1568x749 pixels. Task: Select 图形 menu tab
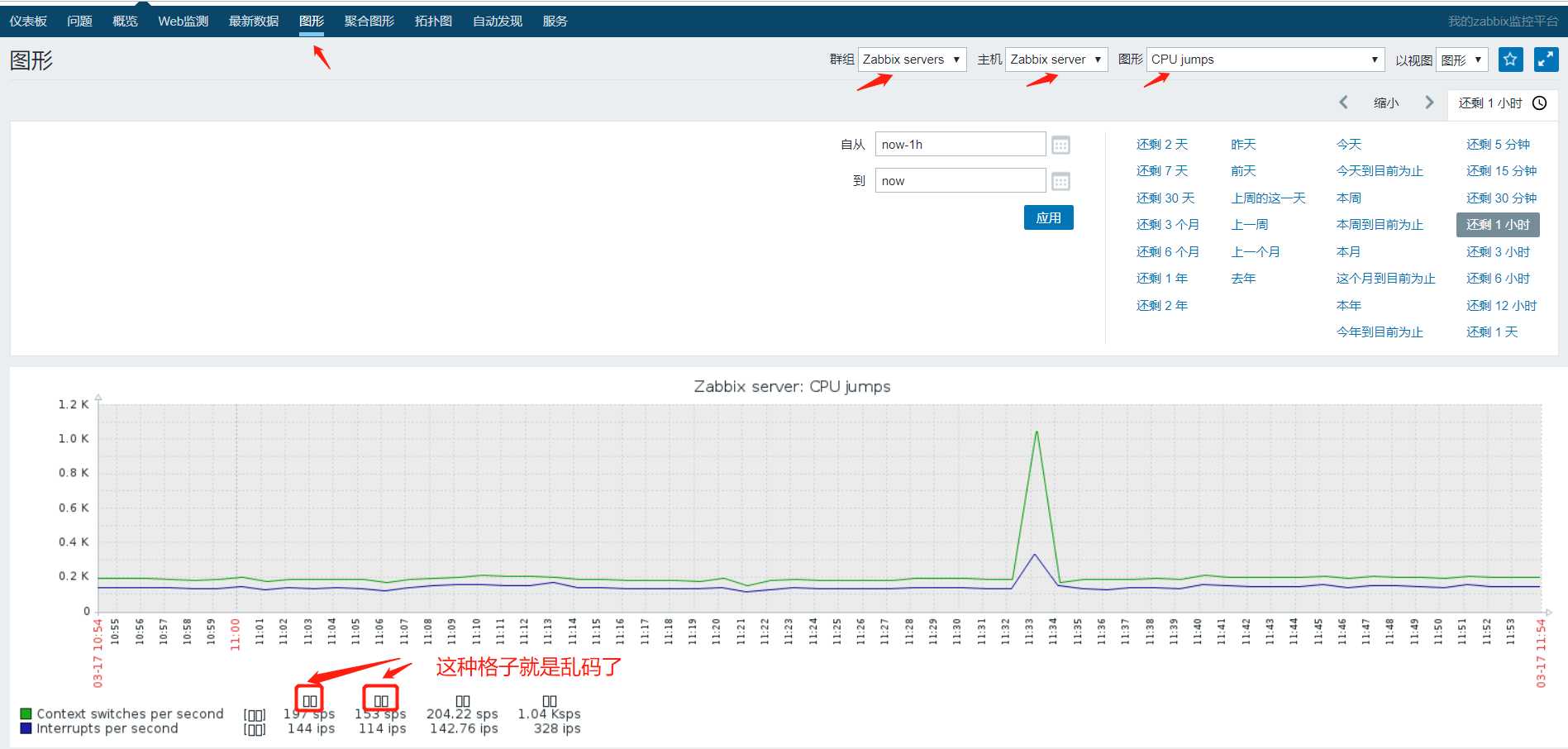pyautogui.click(x=312, y=21)
